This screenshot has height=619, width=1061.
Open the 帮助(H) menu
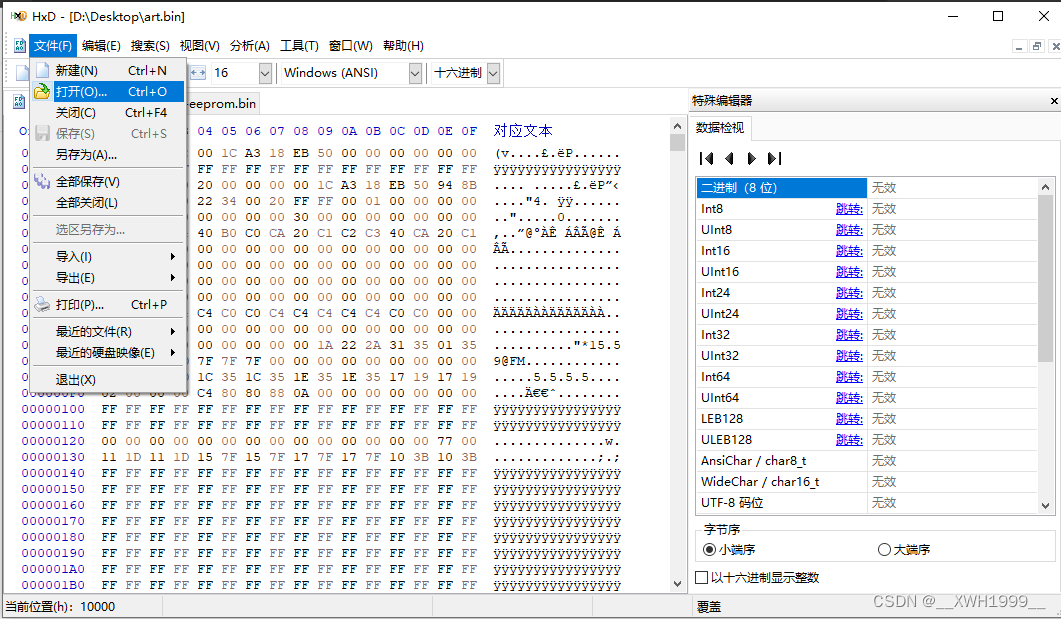[403, 45]
